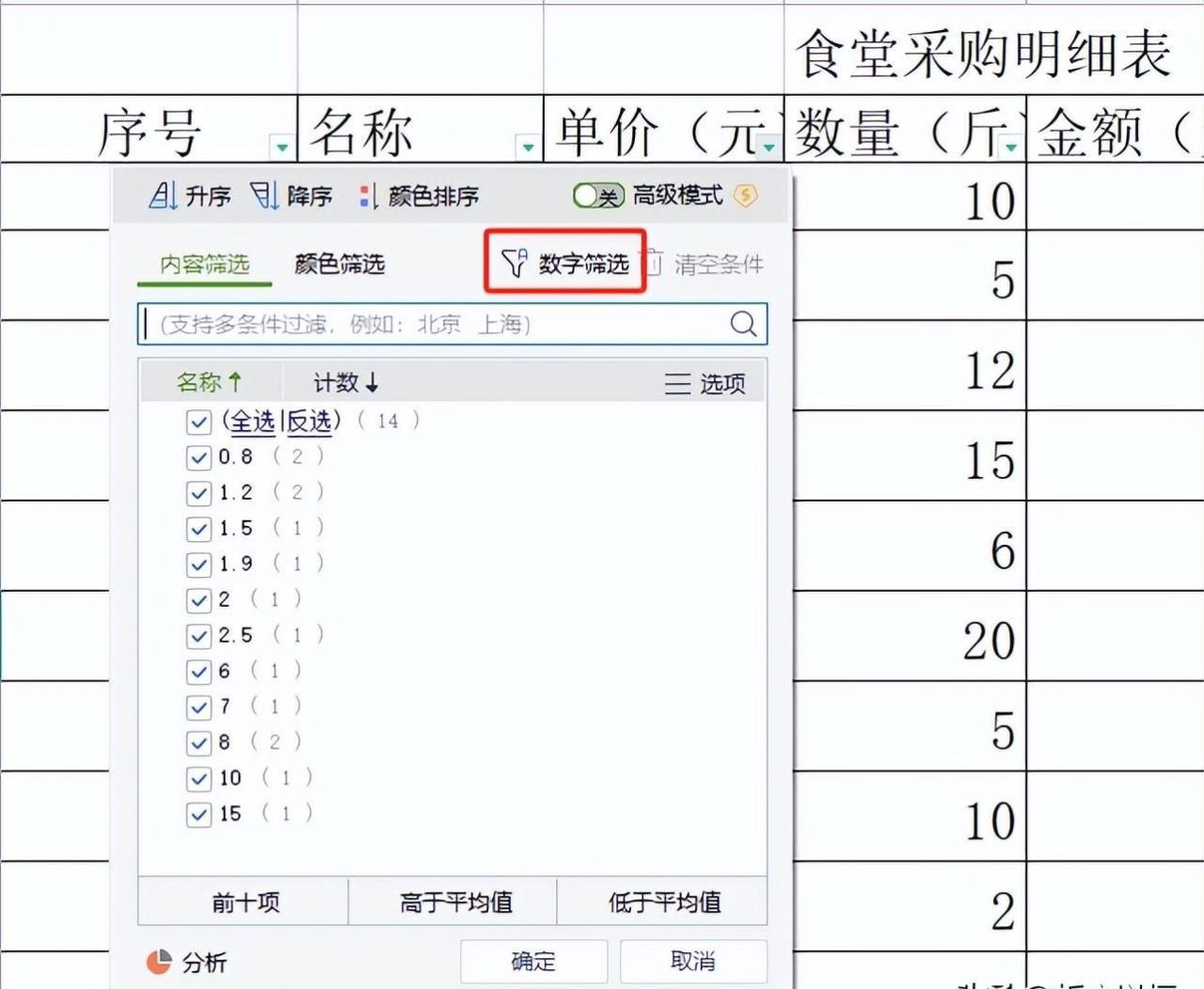Uncheck the checkbox for value 10
1204x989 pixels.
pyautogui.click(x=198, y=779)
